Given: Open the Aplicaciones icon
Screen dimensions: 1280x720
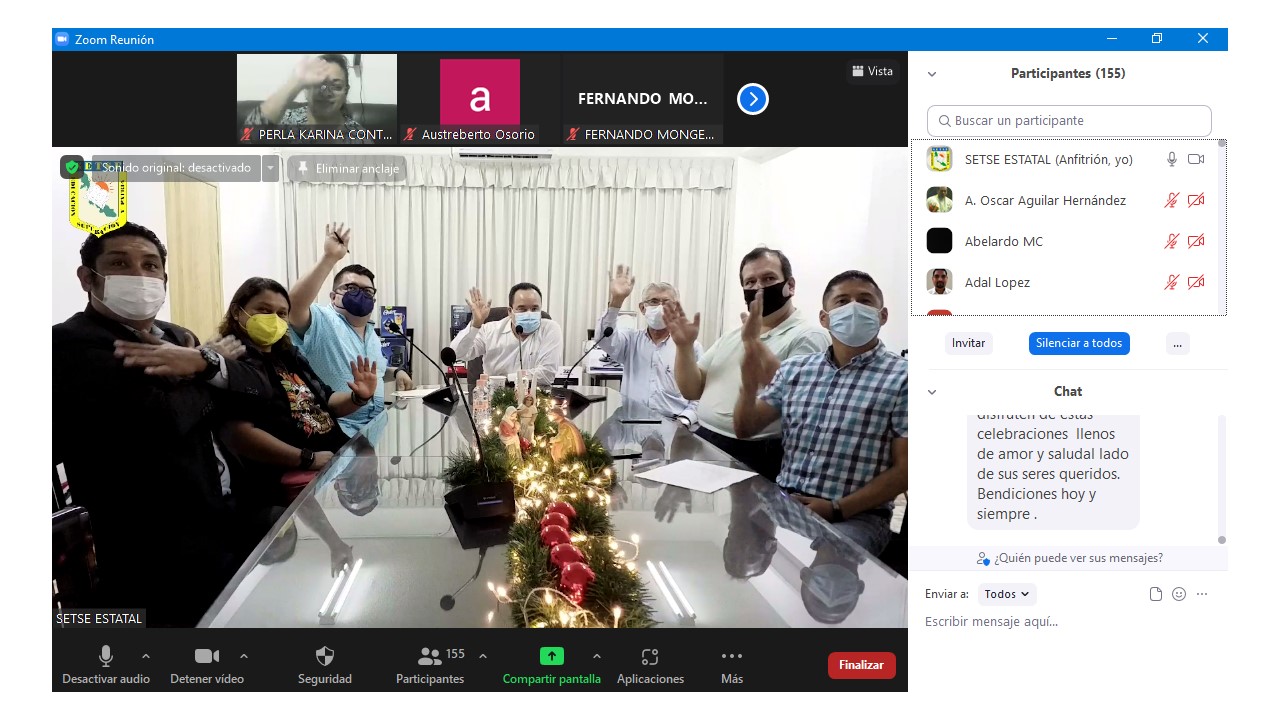Looking at the screenshot, I should [x=650, y=656].
